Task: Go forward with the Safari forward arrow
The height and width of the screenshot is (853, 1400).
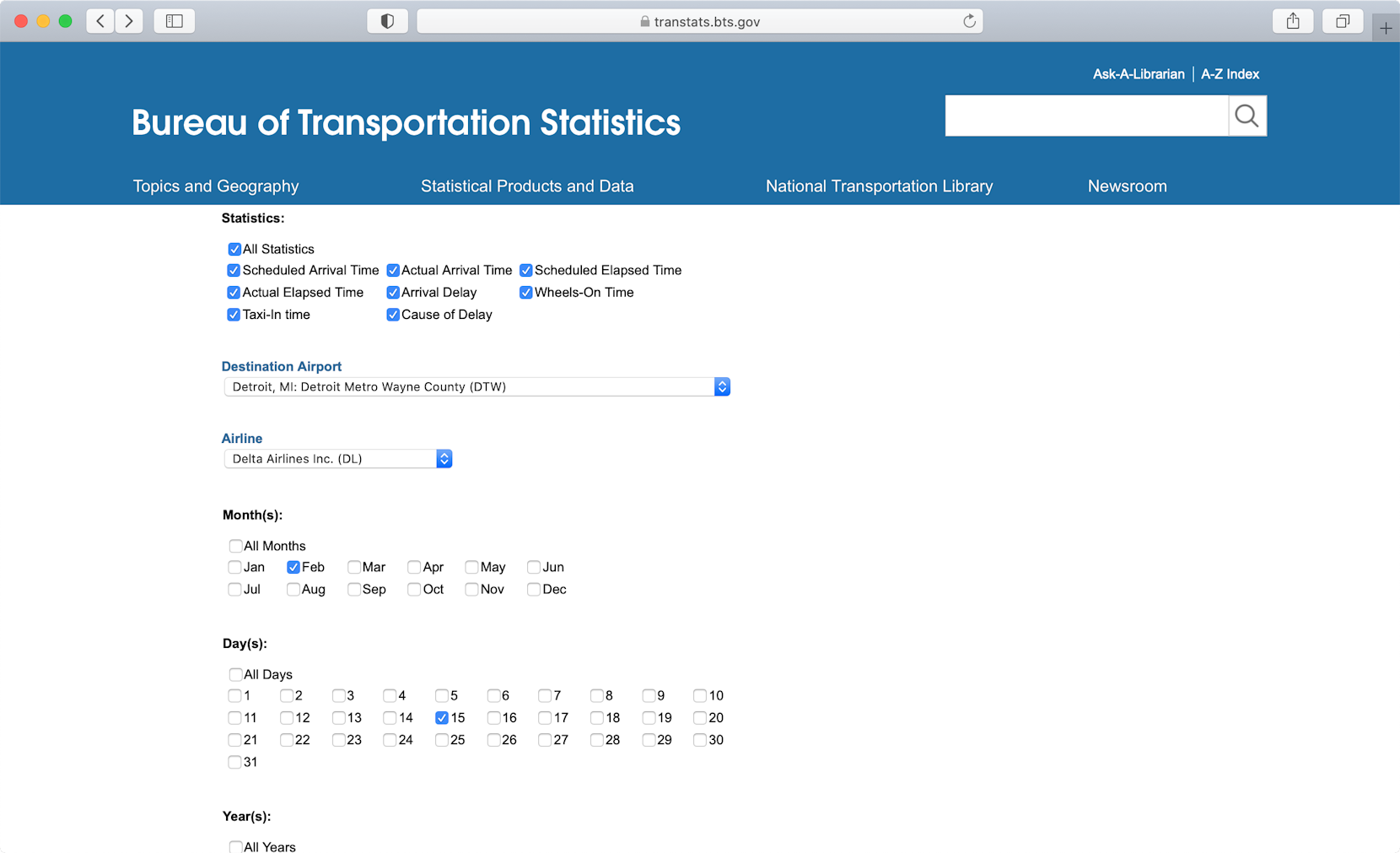Action: 129,21
